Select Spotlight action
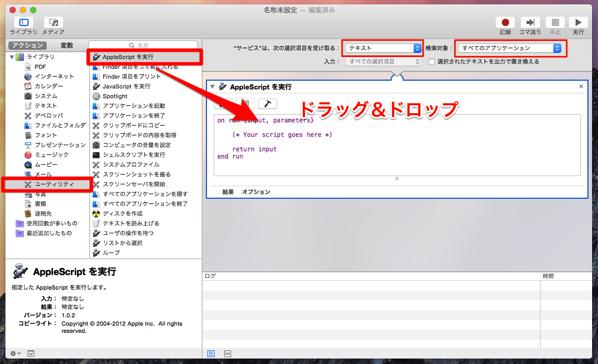Screen dimensions: 598x364 click(115, 96)
